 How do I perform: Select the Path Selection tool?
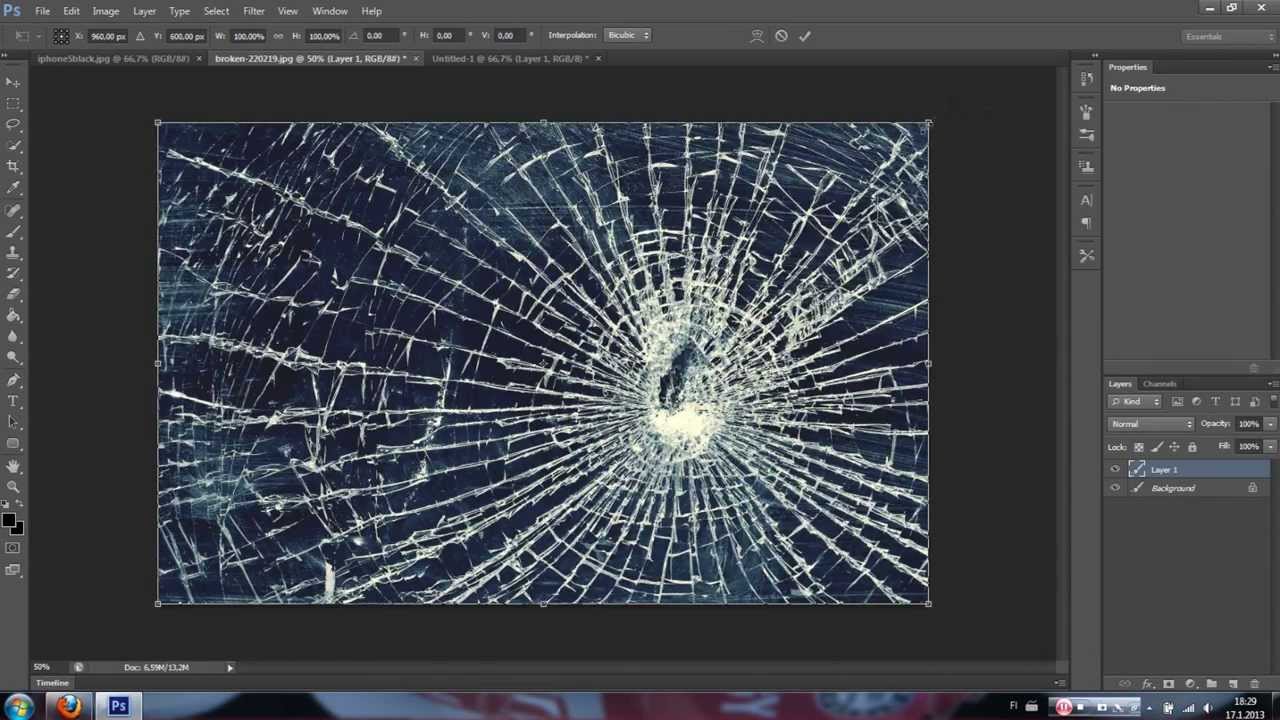tap(13, 422)
